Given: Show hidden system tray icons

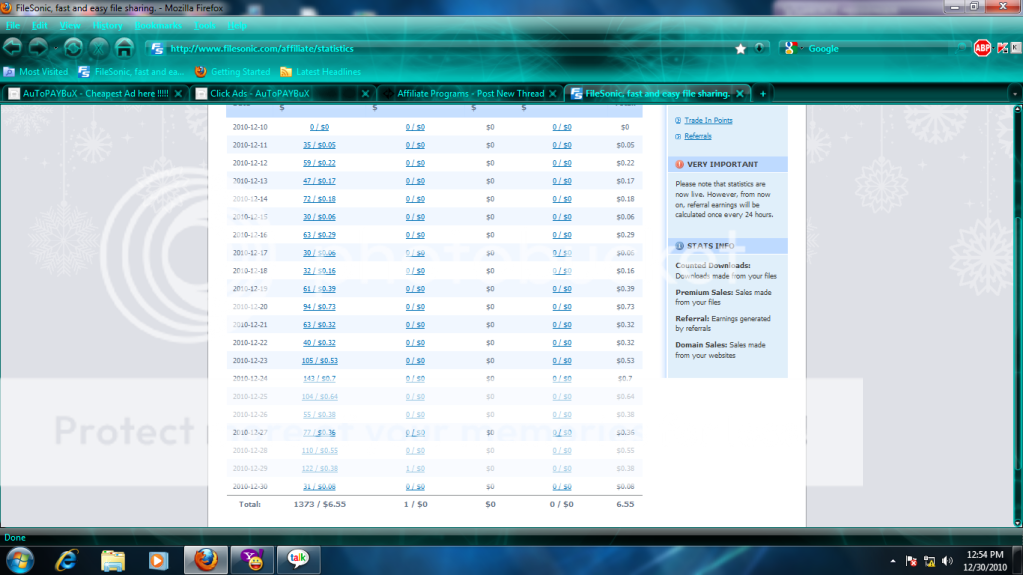Looking at the screenshot, I should pyautogui.click(x=892, y=561).
